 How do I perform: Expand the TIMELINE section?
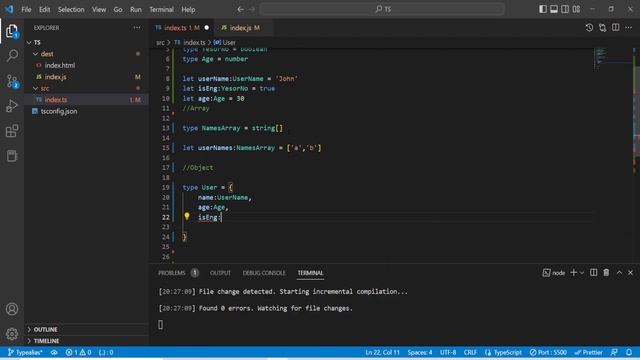[x=86, y=341]
